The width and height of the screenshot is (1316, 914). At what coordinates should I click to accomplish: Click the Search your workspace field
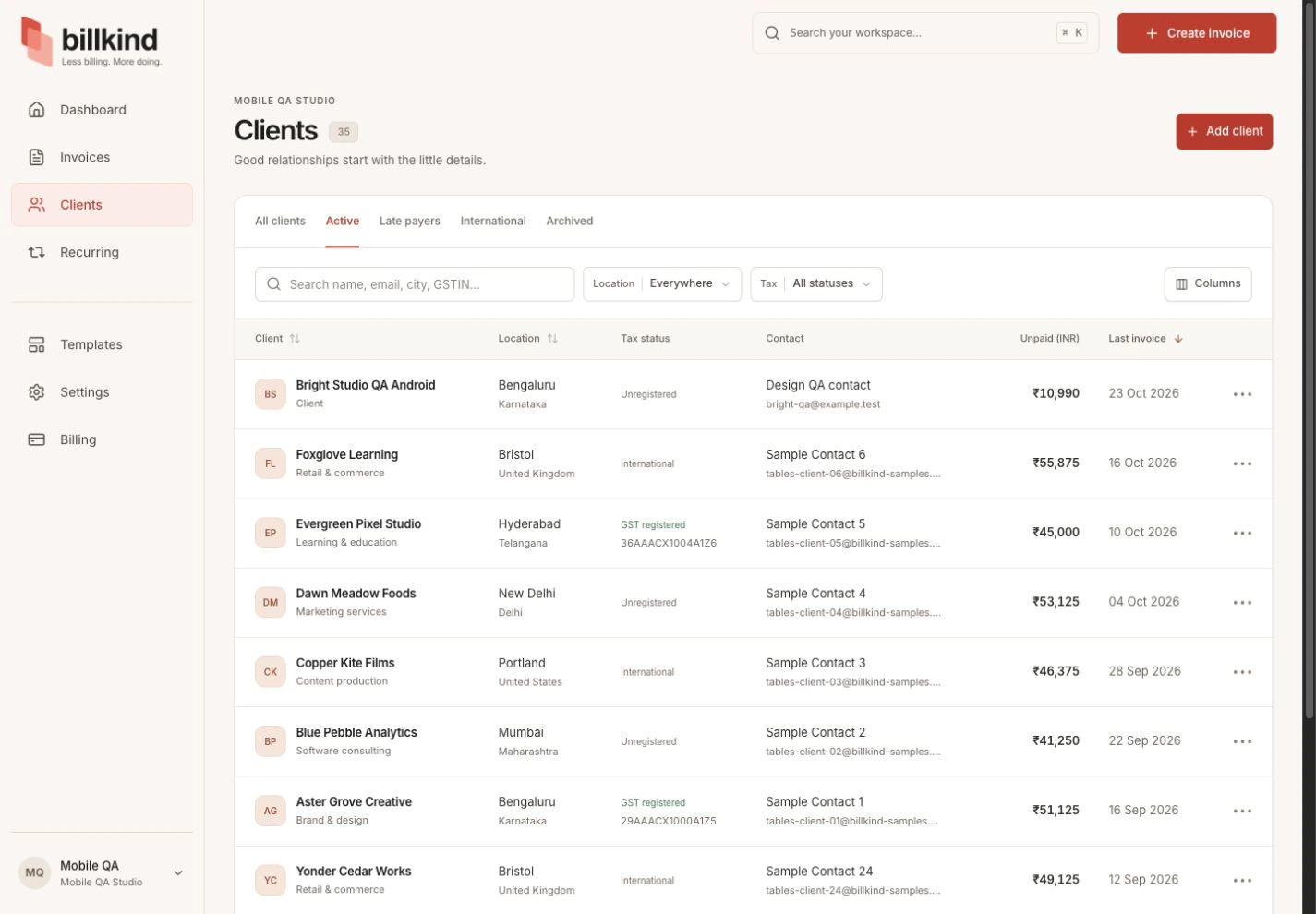click(925, 33)
